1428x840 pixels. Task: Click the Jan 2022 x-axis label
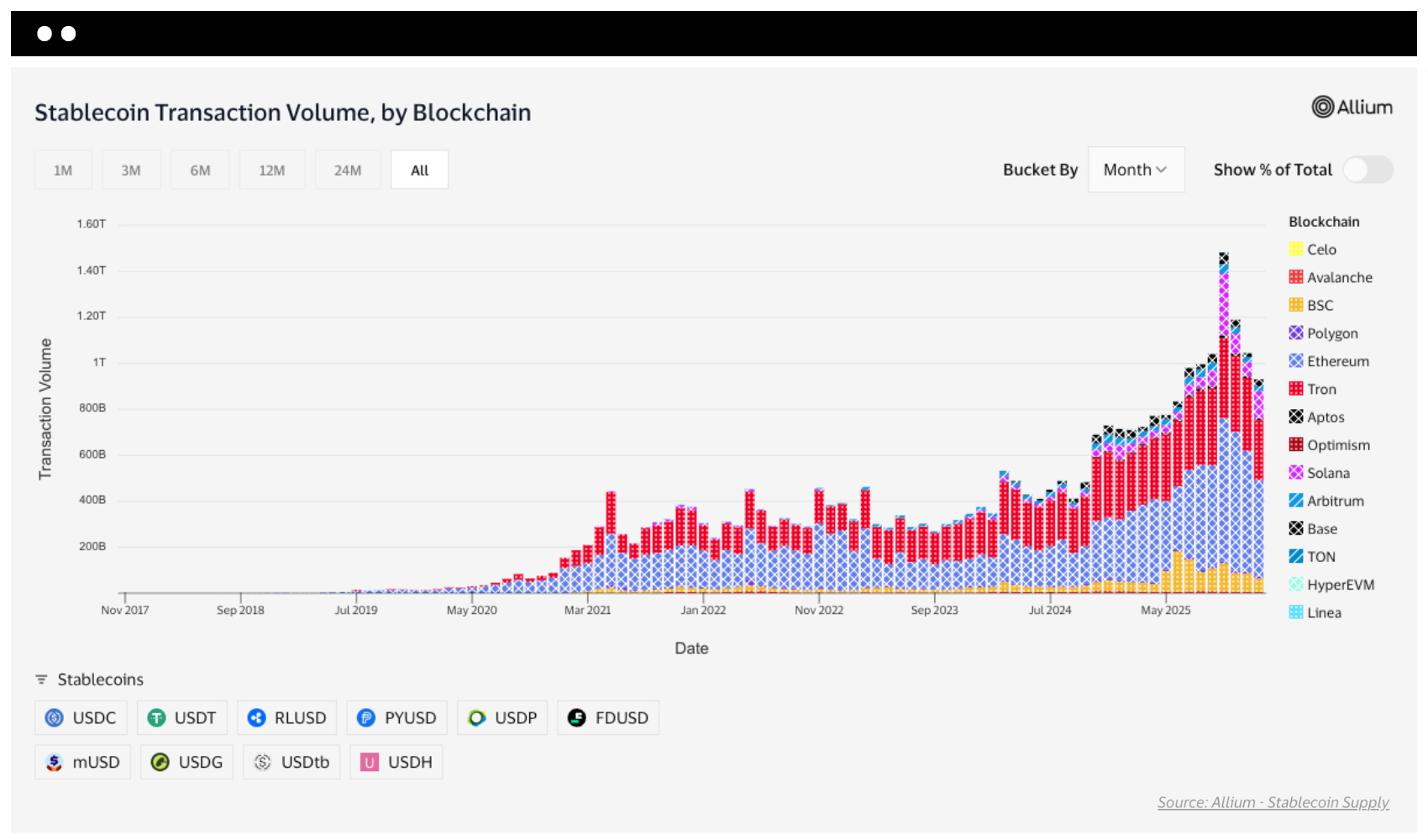pyautogui.click(x=703, y=610)
